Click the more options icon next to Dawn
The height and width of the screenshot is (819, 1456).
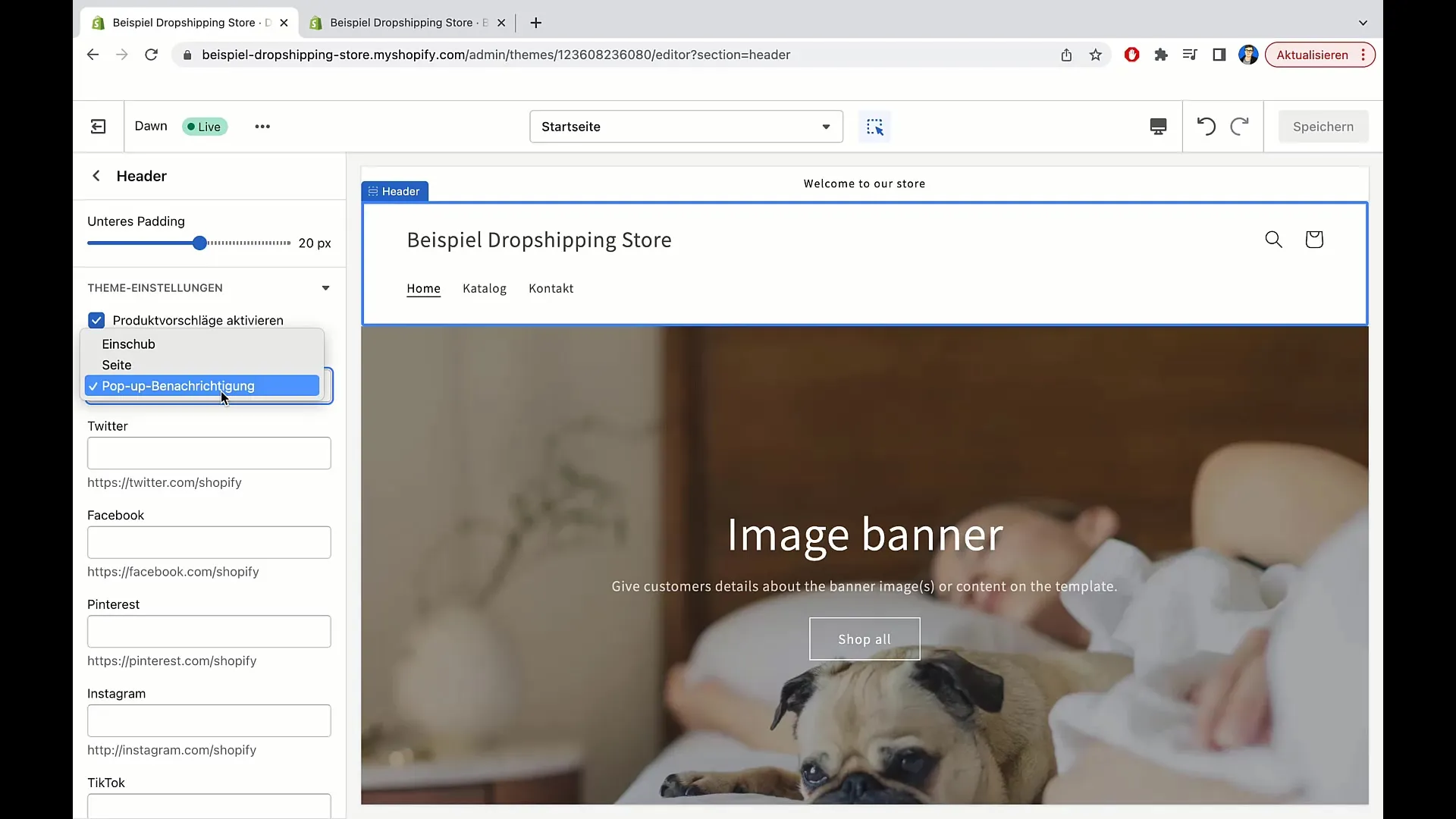tap(262, 126)
